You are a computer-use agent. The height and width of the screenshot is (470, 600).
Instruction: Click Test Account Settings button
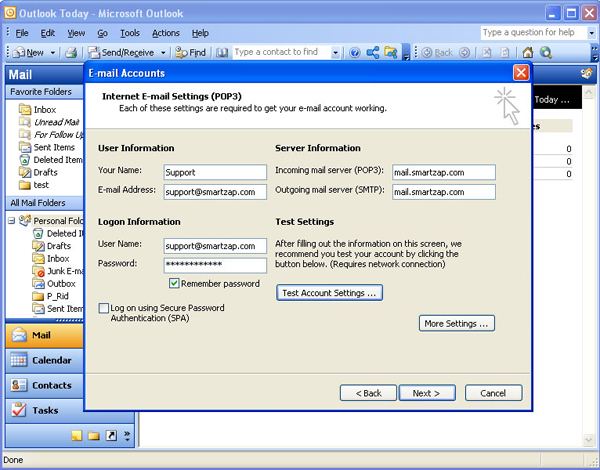click(x=329, y=293)
